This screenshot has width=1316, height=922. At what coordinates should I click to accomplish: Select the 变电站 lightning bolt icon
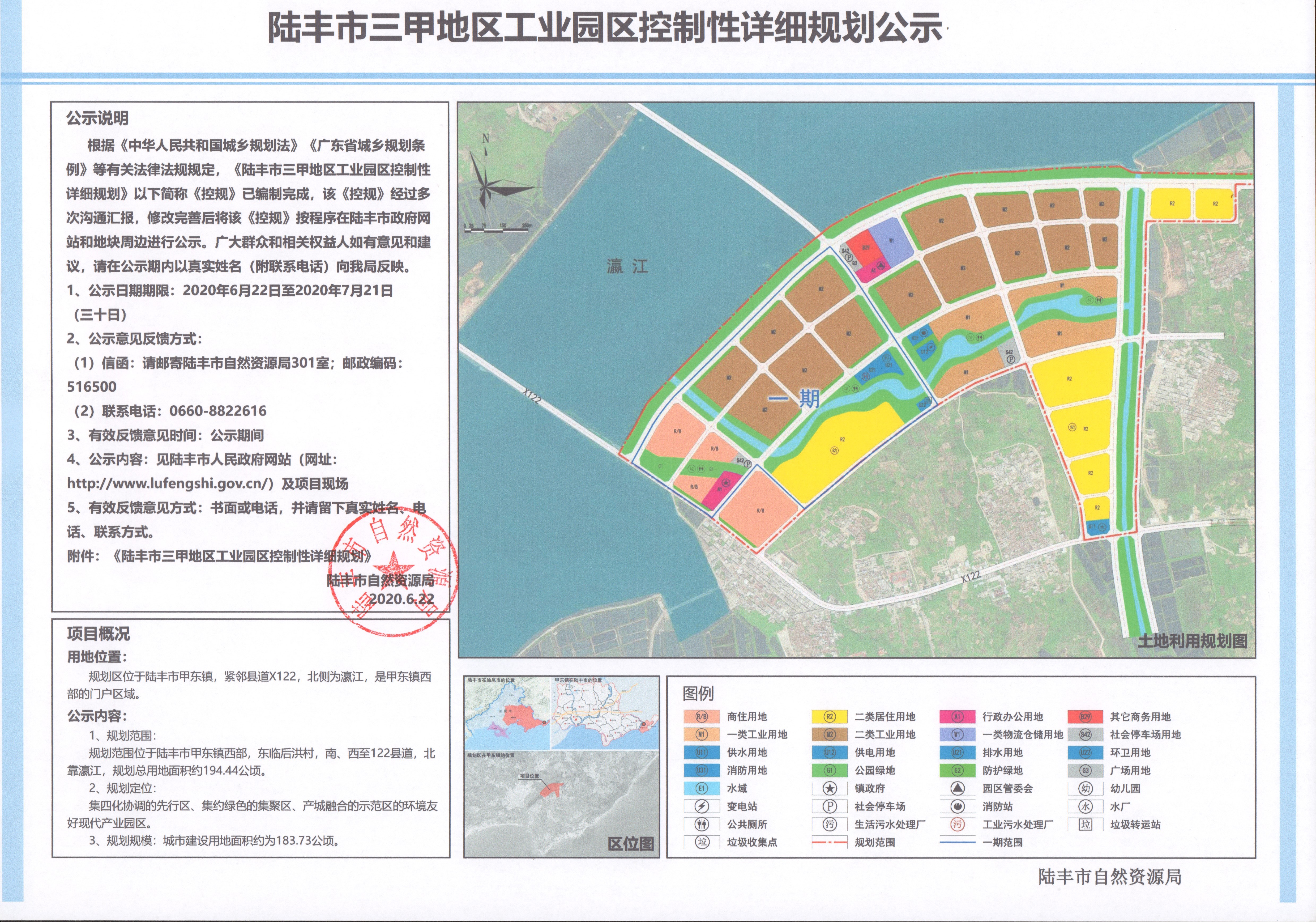(702, 807)
